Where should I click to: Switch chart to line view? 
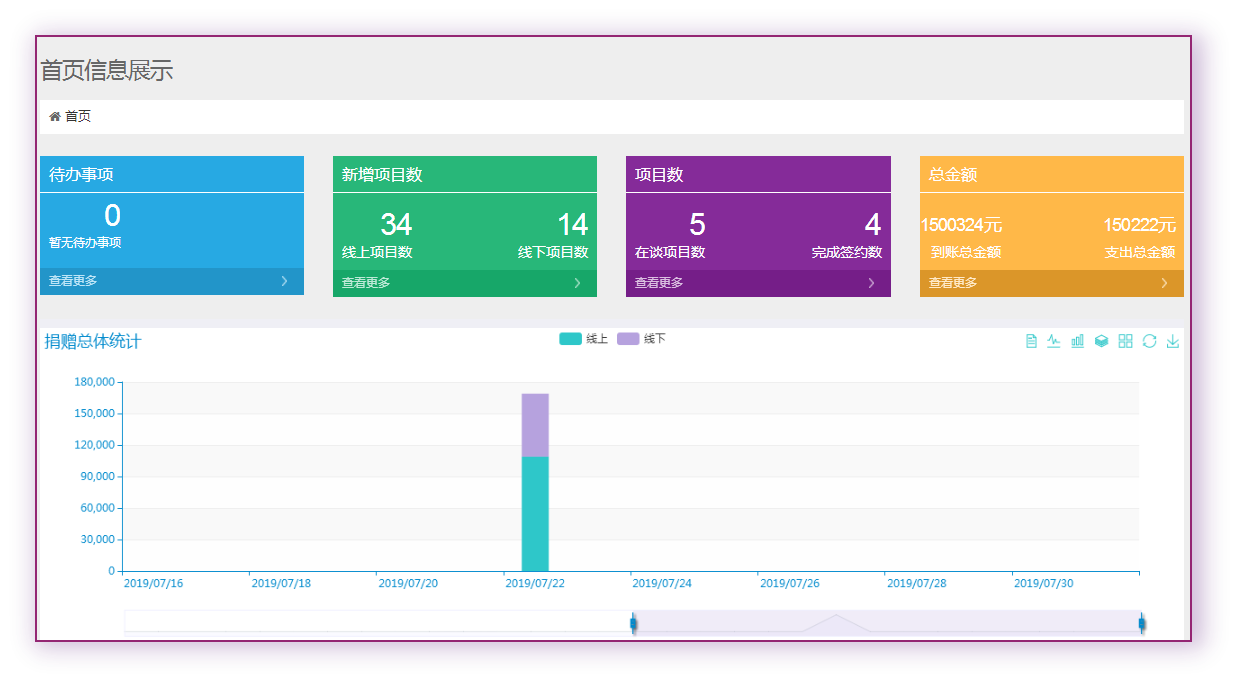[1054, 341]
